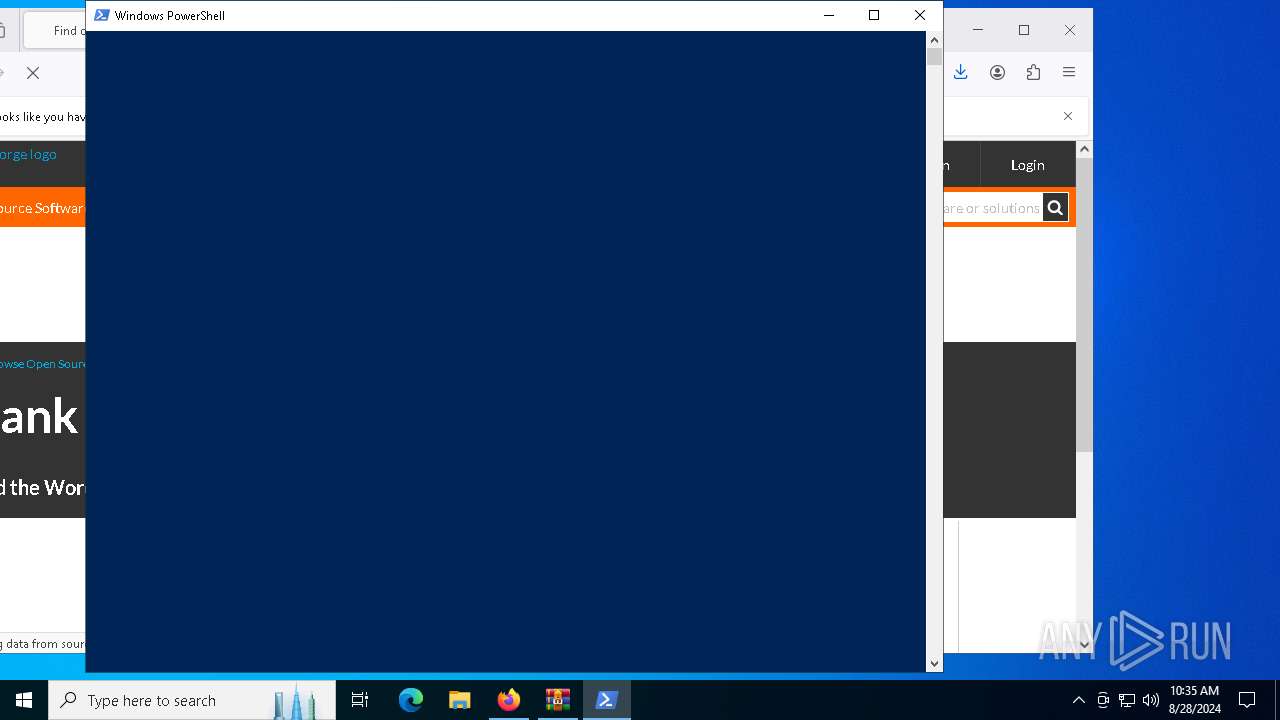Click Firefox page scrollbar up arrow
Screen dimensions: 1280x720
[x=1084, y=149]
